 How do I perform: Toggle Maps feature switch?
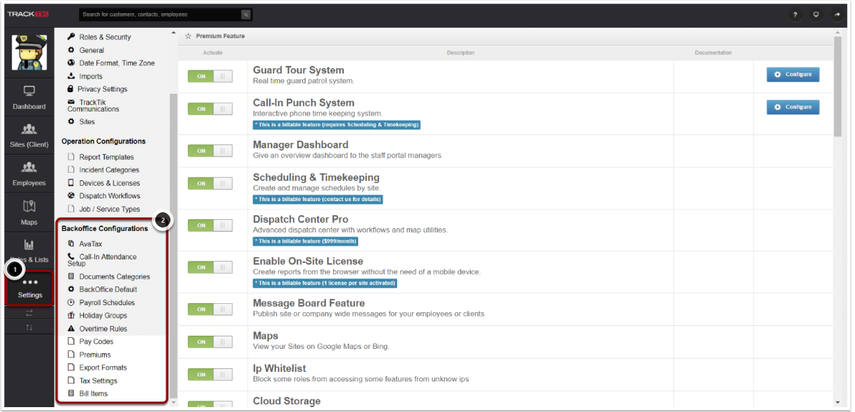pyautogui.click(x=210, y=342)
